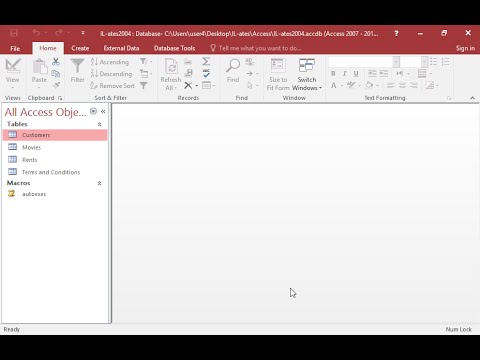Click the View button in the ribbon
Viewport: 480px width, 360px height.
point(13,74)
